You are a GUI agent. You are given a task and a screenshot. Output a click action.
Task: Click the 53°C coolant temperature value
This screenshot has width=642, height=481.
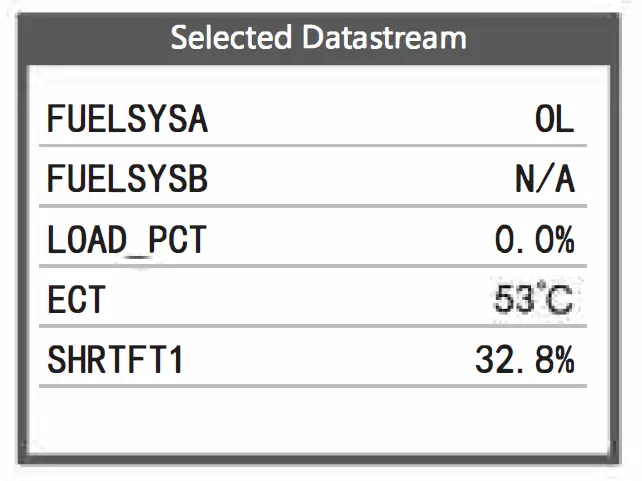click(534, 300)
